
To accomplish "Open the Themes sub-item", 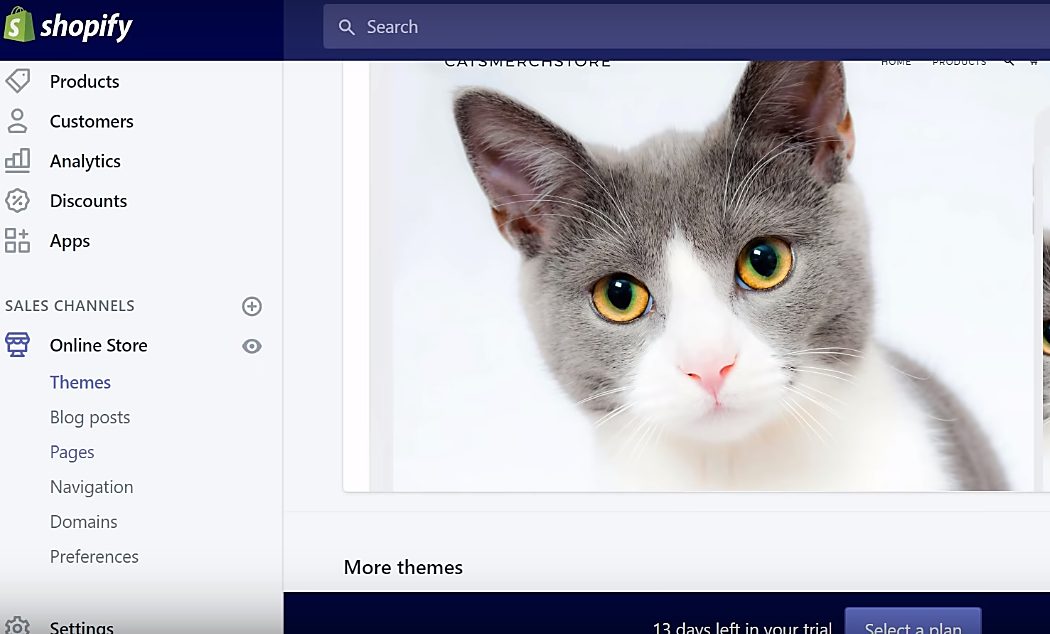I will pyautogui.click(x=80, y=382).
